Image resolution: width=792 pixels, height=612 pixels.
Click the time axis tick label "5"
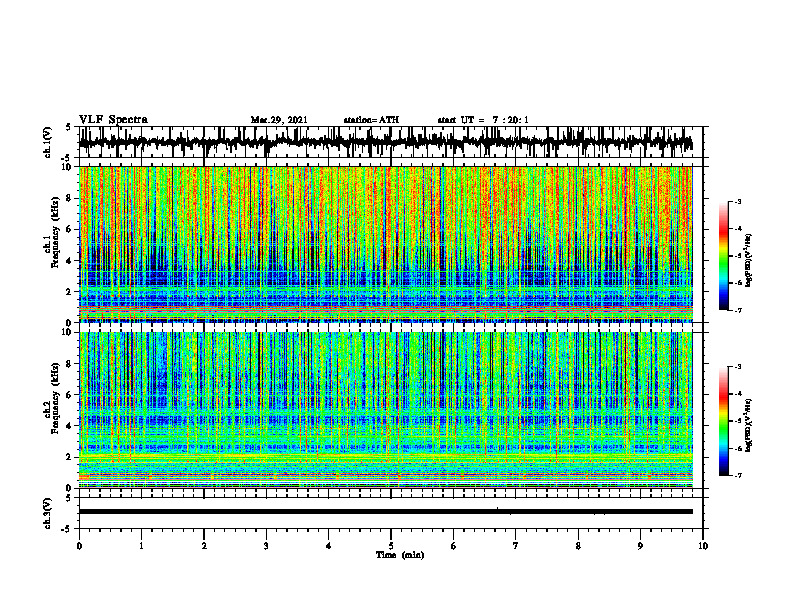coord(391,546)
